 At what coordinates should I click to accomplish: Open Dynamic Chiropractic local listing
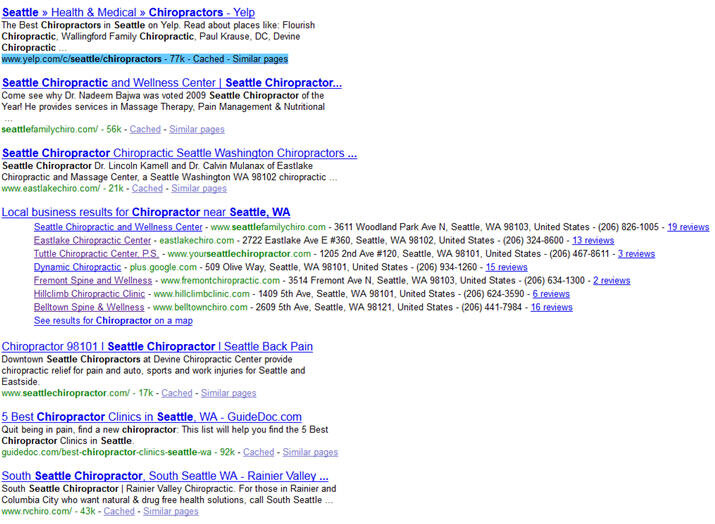click(77, 267)
